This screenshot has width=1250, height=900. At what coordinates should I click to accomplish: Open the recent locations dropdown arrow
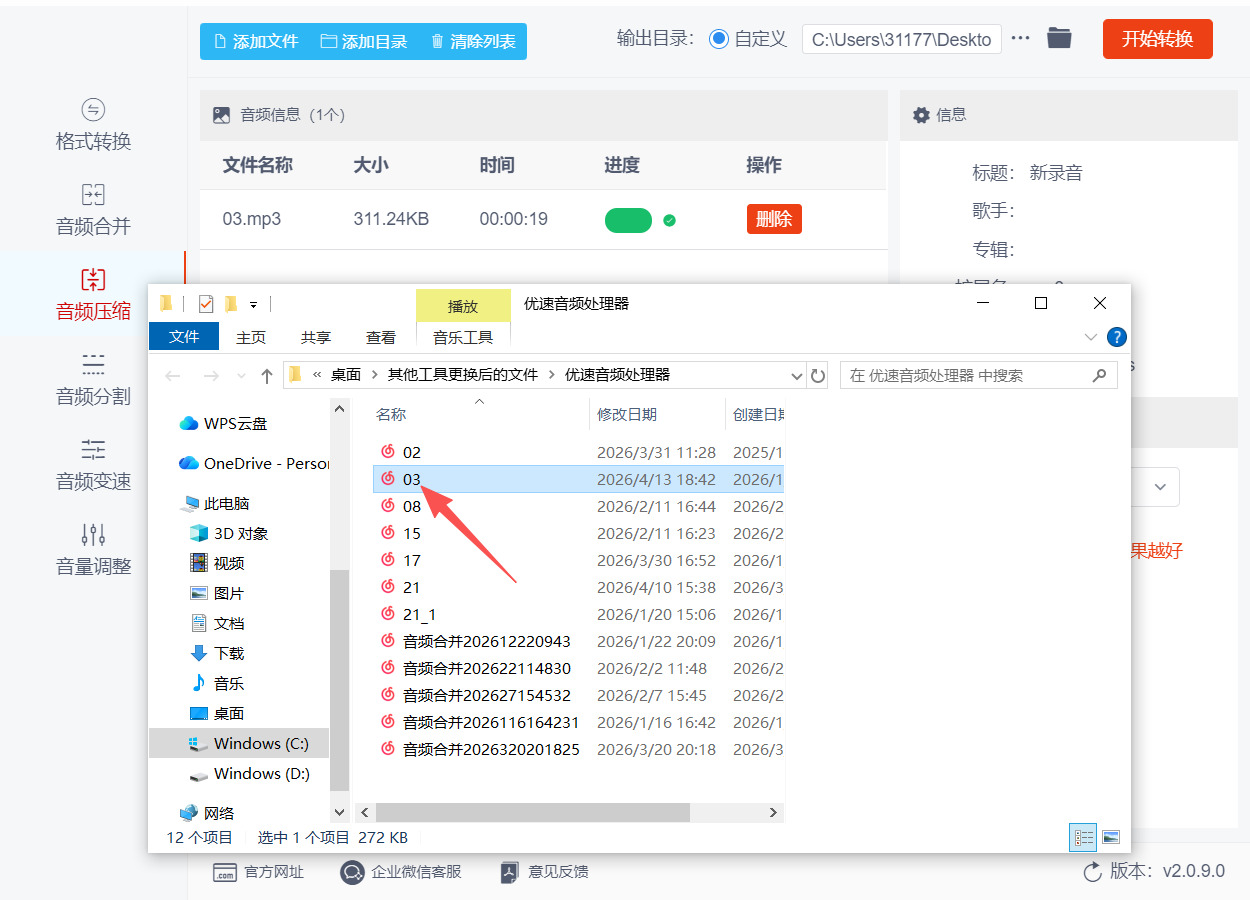pos(241,376)
